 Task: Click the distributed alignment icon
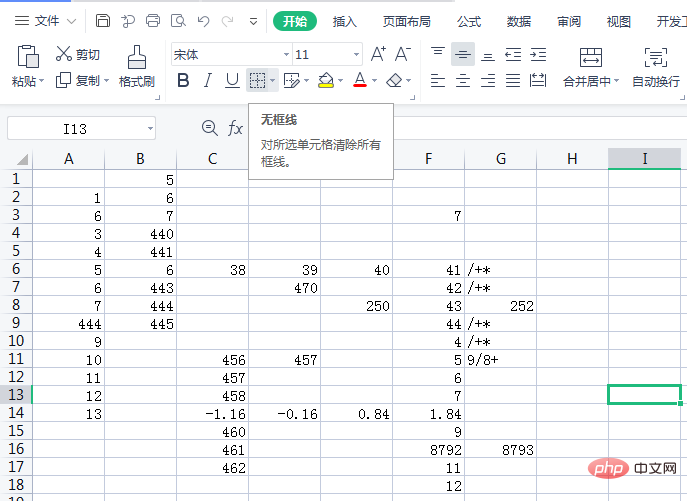[538, 80]
